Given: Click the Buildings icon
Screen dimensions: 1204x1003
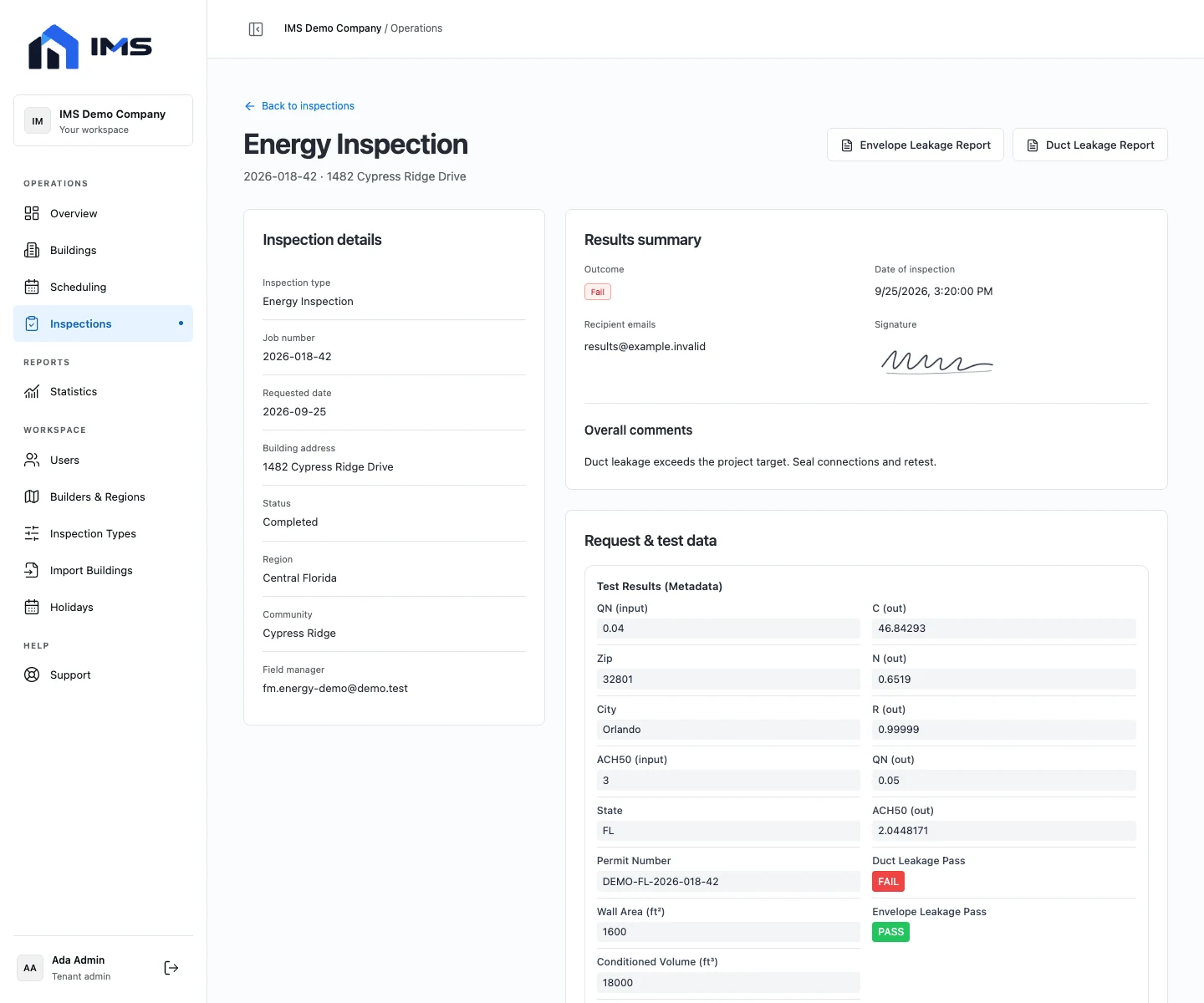Looking at the screenshot, I should 32,250.
